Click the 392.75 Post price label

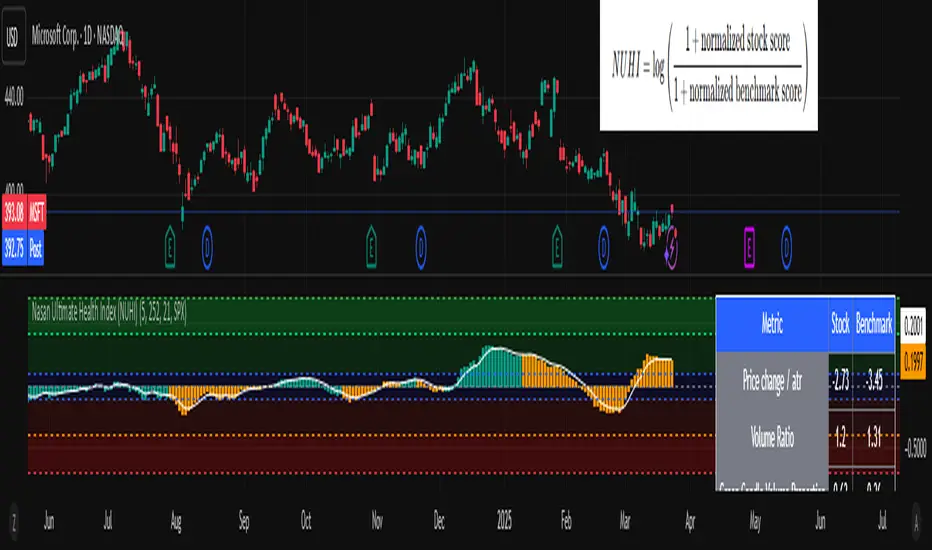(23, 247)
